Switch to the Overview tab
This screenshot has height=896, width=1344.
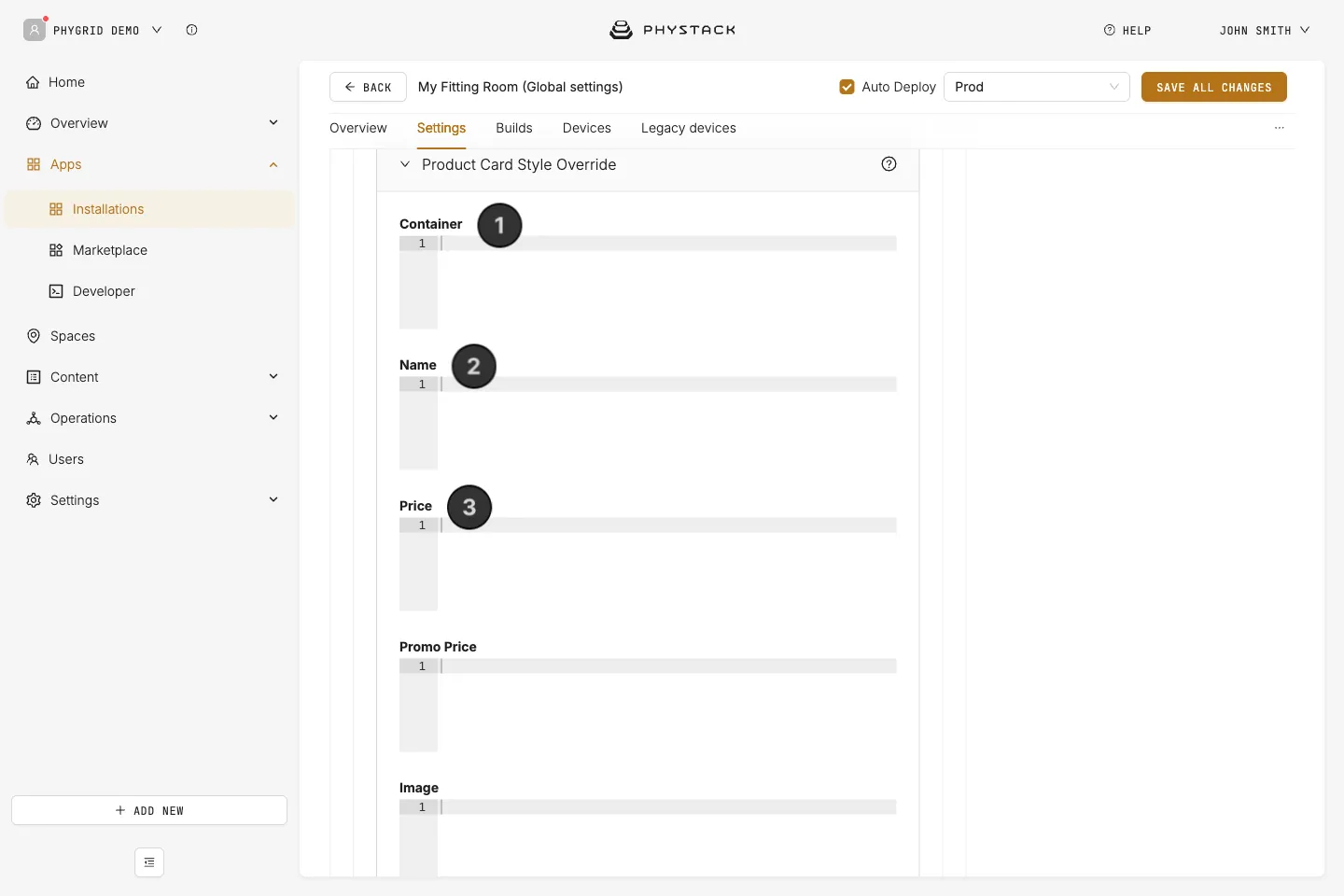(358, 128)
